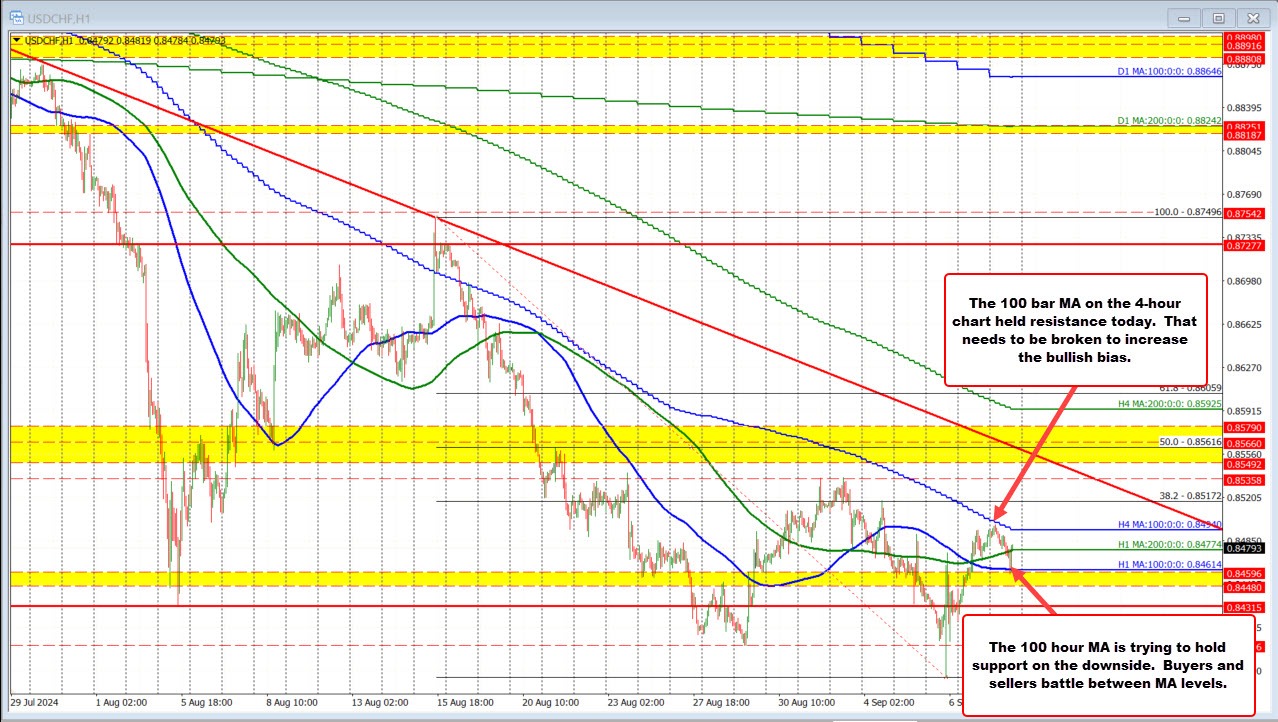Click the red price tag 0.87542 on the axis
The height and width of the screenshot is (722, 1278).
coord(1245,212)
